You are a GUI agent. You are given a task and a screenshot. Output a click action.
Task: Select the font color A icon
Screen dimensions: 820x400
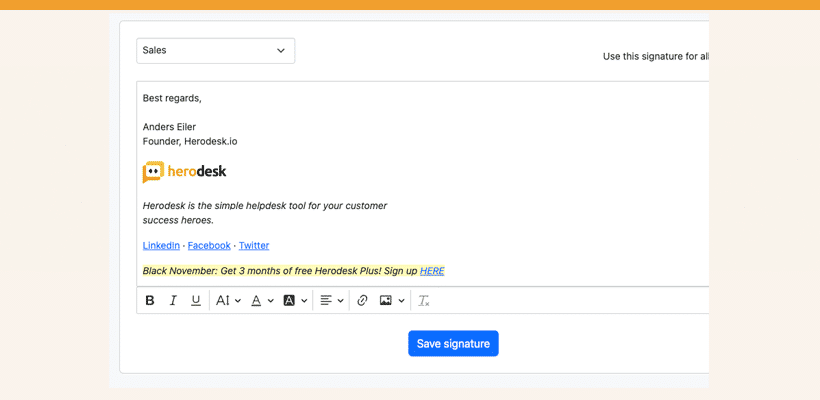pos(256,301)
